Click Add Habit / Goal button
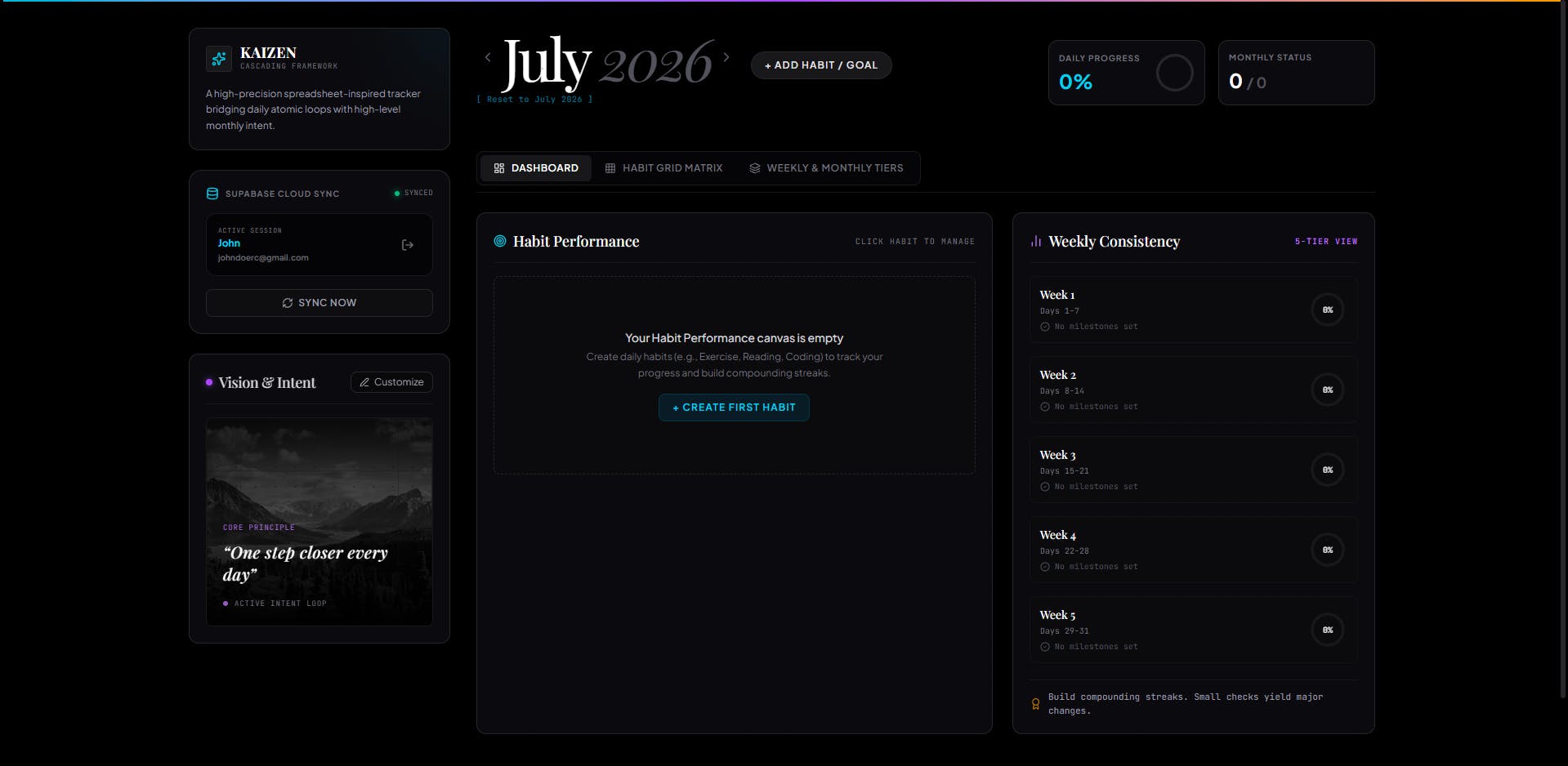Screen dimensions: 1568x766 821,65
